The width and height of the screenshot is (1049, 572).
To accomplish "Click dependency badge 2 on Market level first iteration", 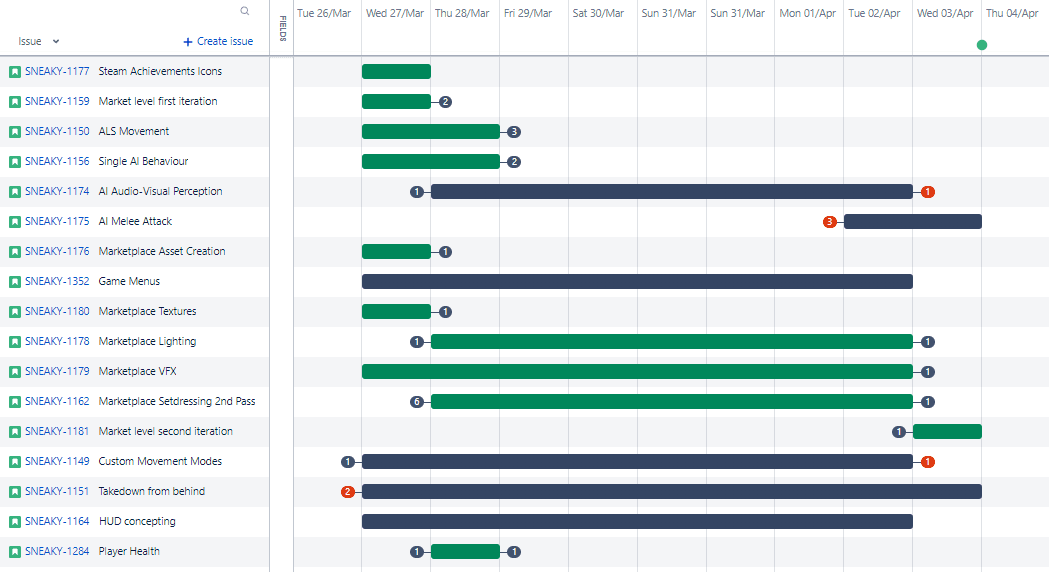I will tap(446, 102).
